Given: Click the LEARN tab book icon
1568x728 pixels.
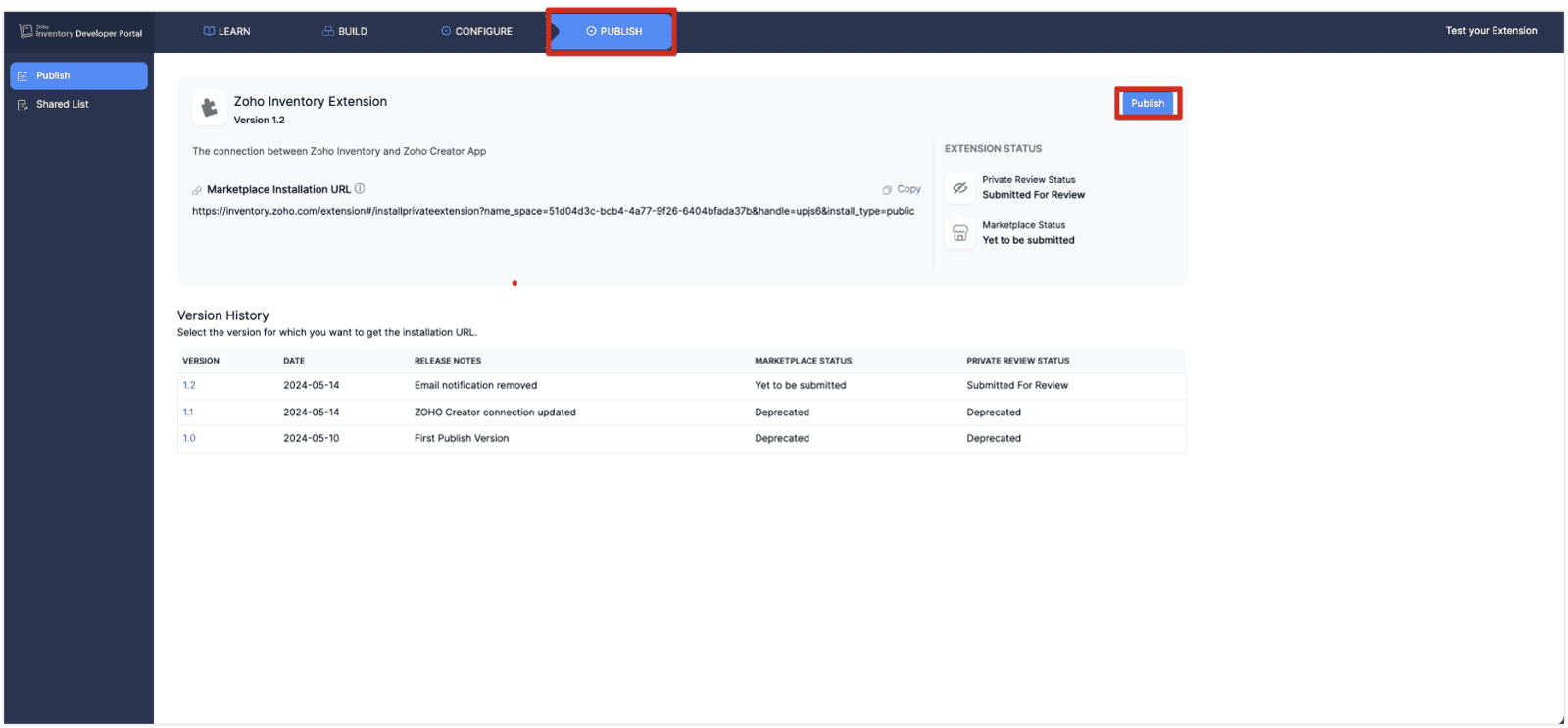Looking at the screenshot, I should pos(209,31).
